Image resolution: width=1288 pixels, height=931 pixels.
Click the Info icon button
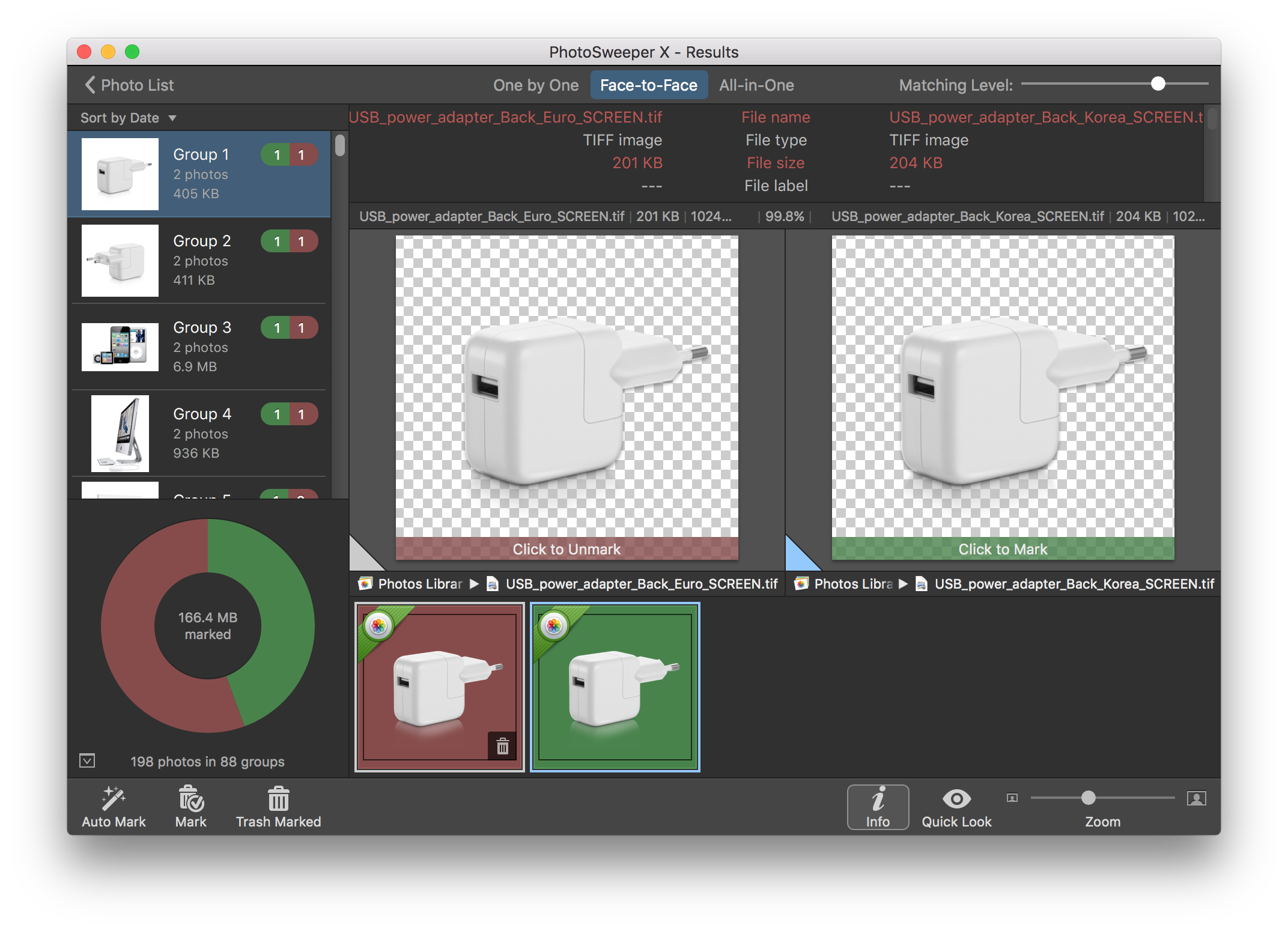pos(877,805)
